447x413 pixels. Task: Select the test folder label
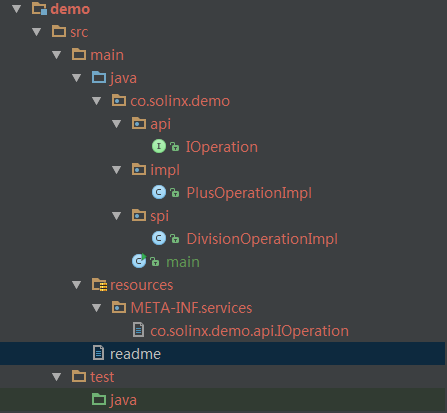[102, 377]
